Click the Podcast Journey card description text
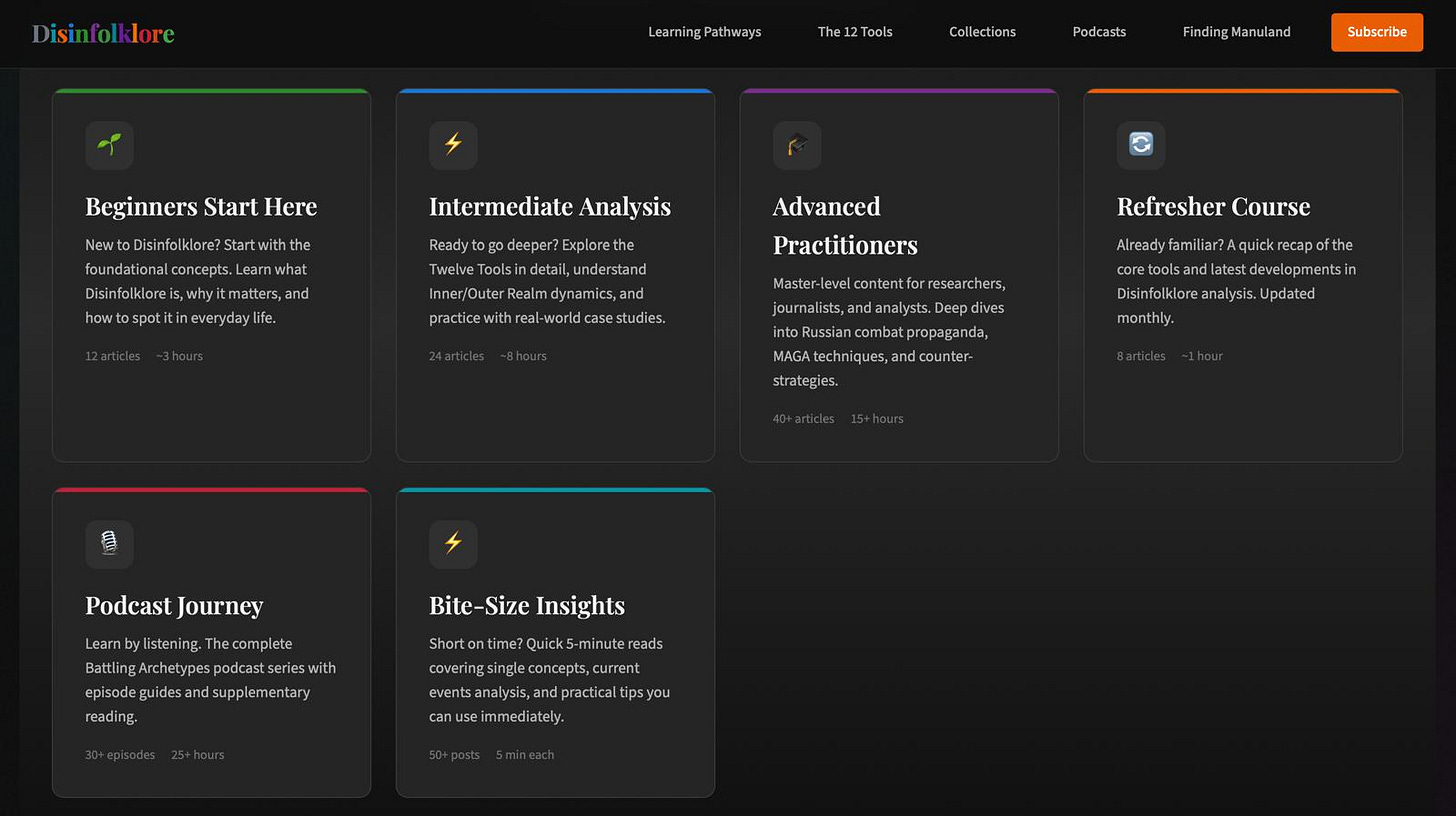 211,680
